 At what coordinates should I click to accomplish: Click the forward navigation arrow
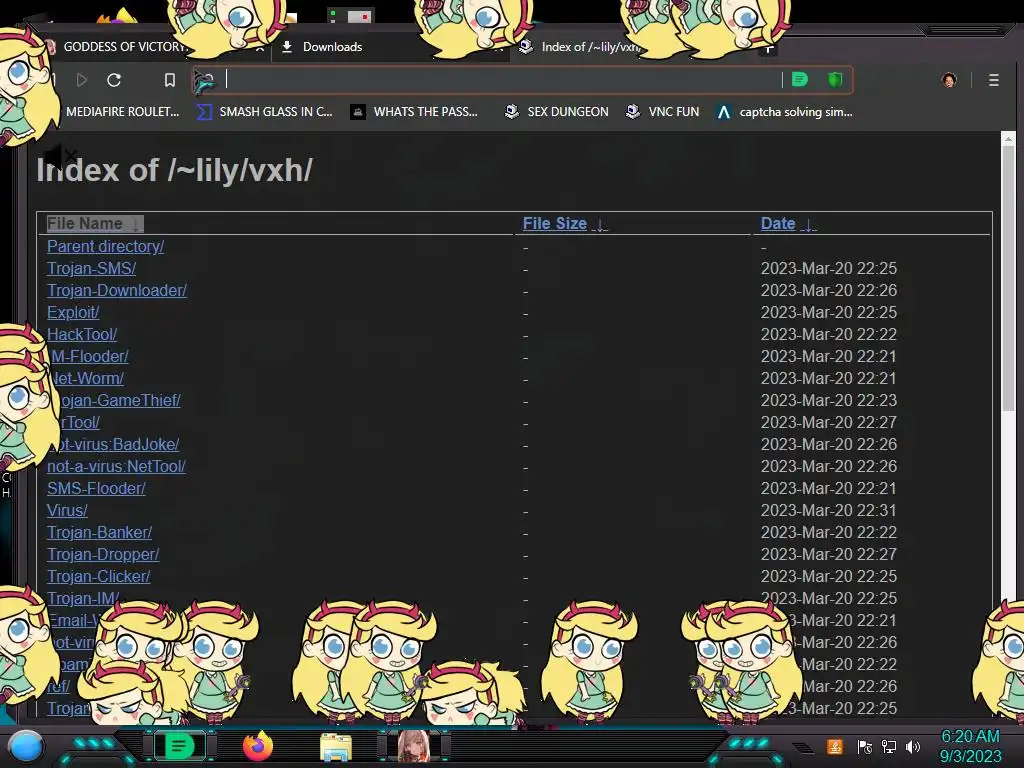[82, 80]
